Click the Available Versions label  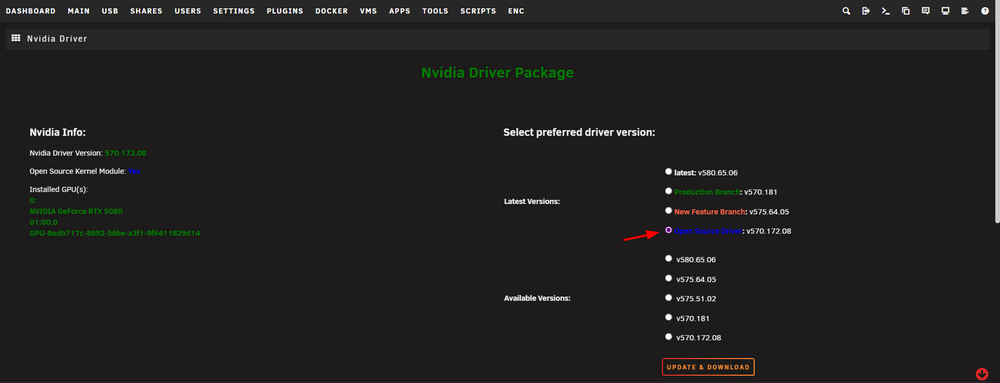tap(537, 298)
